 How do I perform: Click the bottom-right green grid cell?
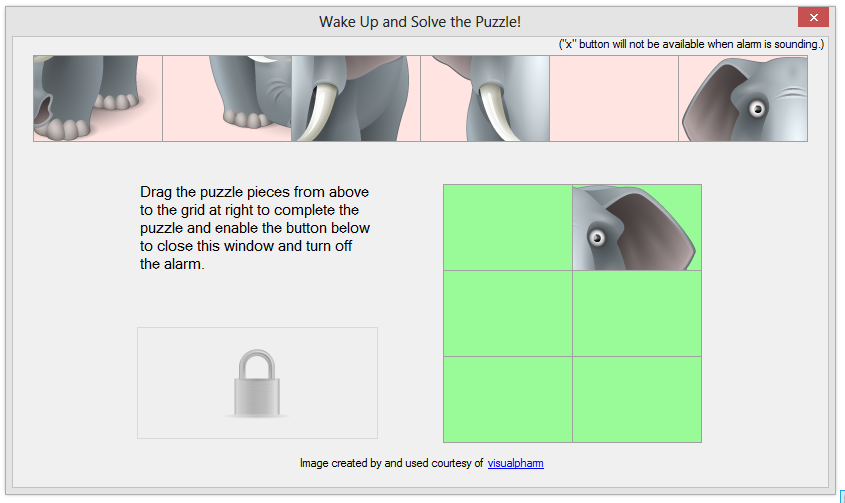(637, 399)
